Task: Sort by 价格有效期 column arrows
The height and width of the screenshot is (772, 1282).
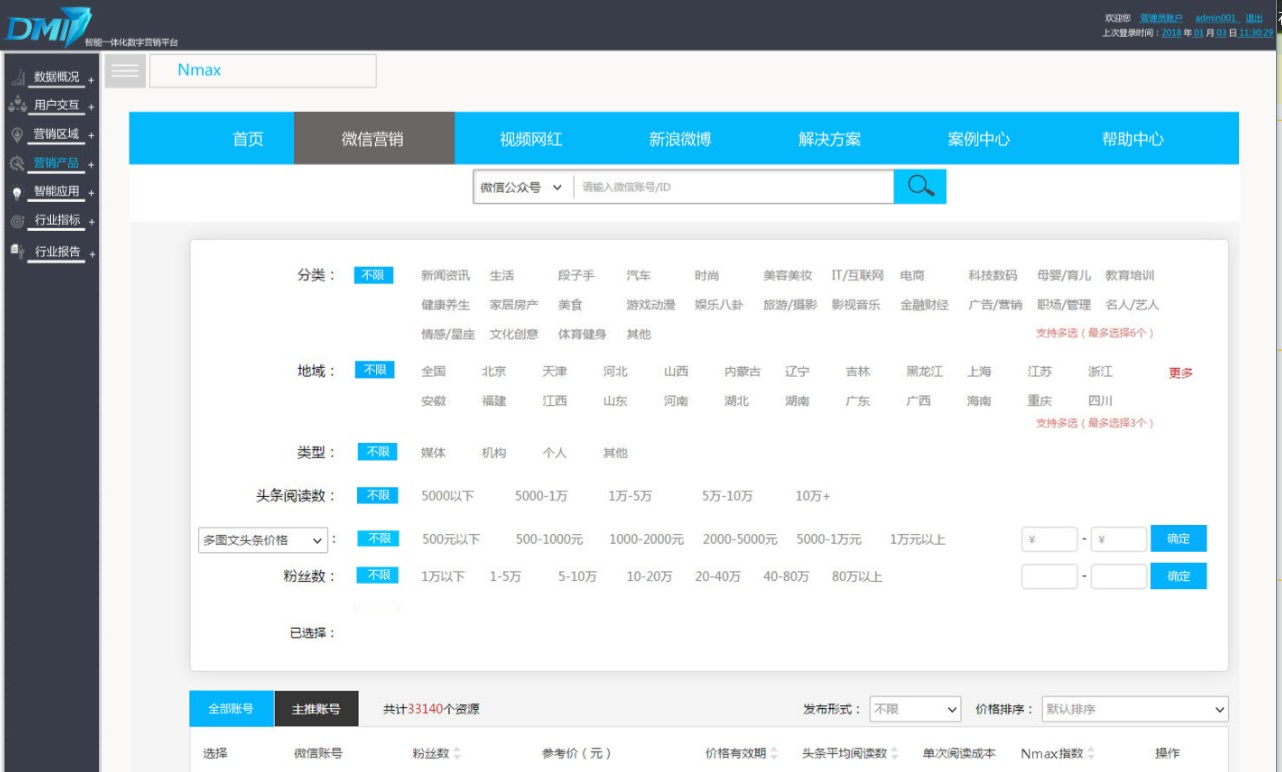Action: [x=774, y=753]
